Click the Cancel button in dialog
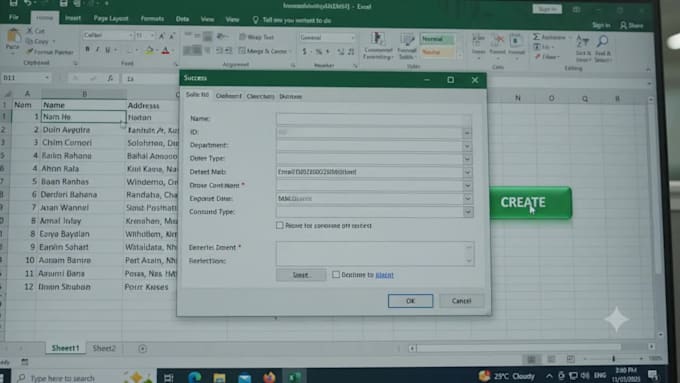This screenshot has height=383, width=680. click(x=461, y=301)
